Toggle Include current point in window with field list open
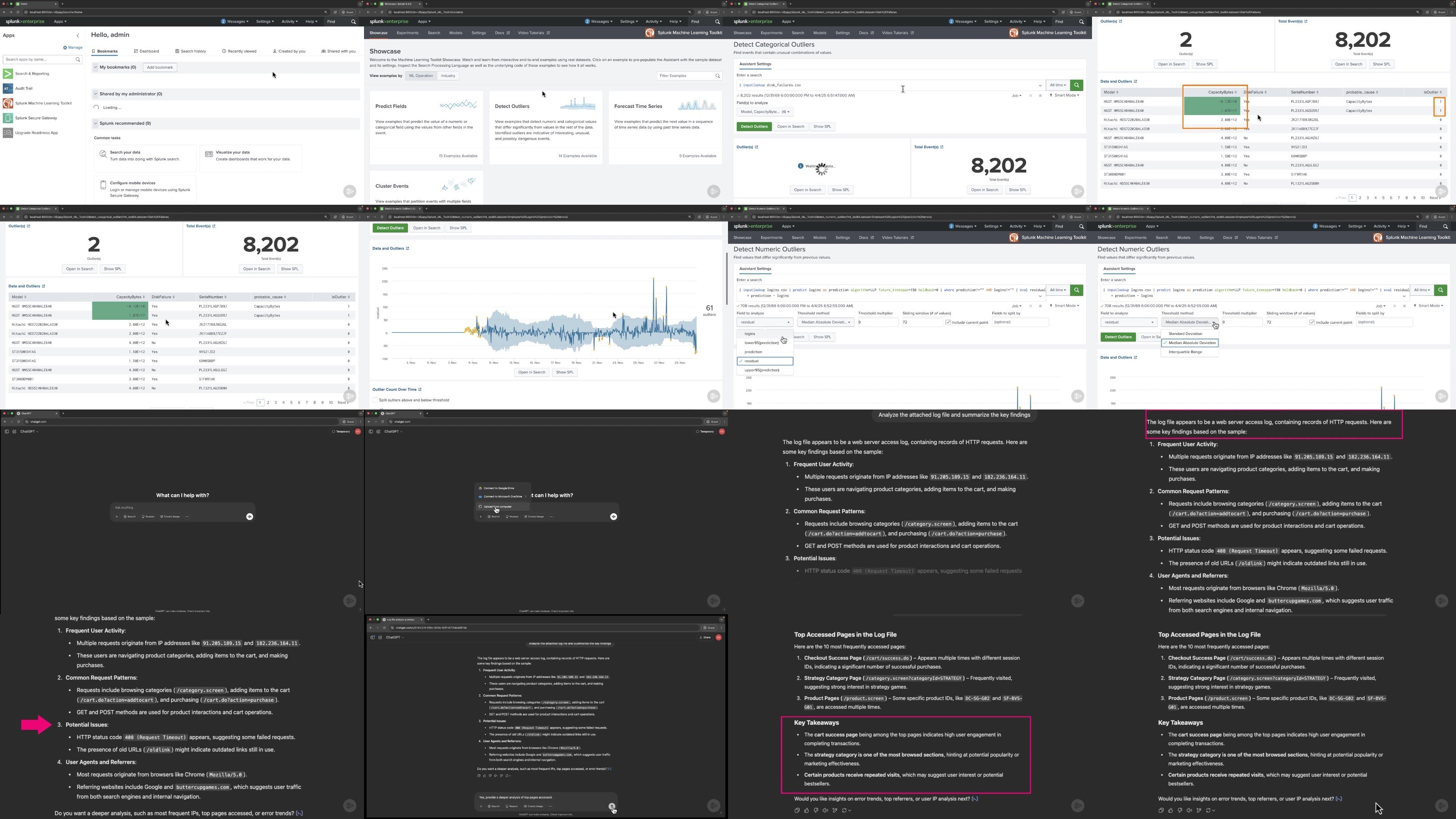 948,322
